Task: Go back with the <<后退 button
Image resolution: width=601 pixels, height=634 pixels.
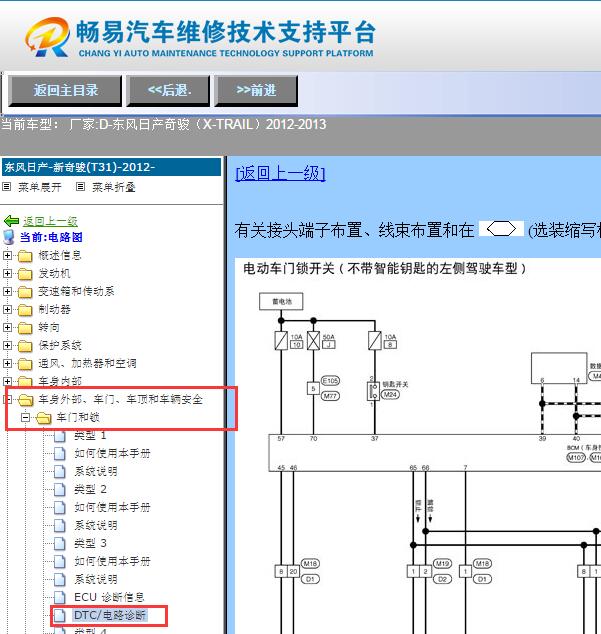Action: click(168, 91)
